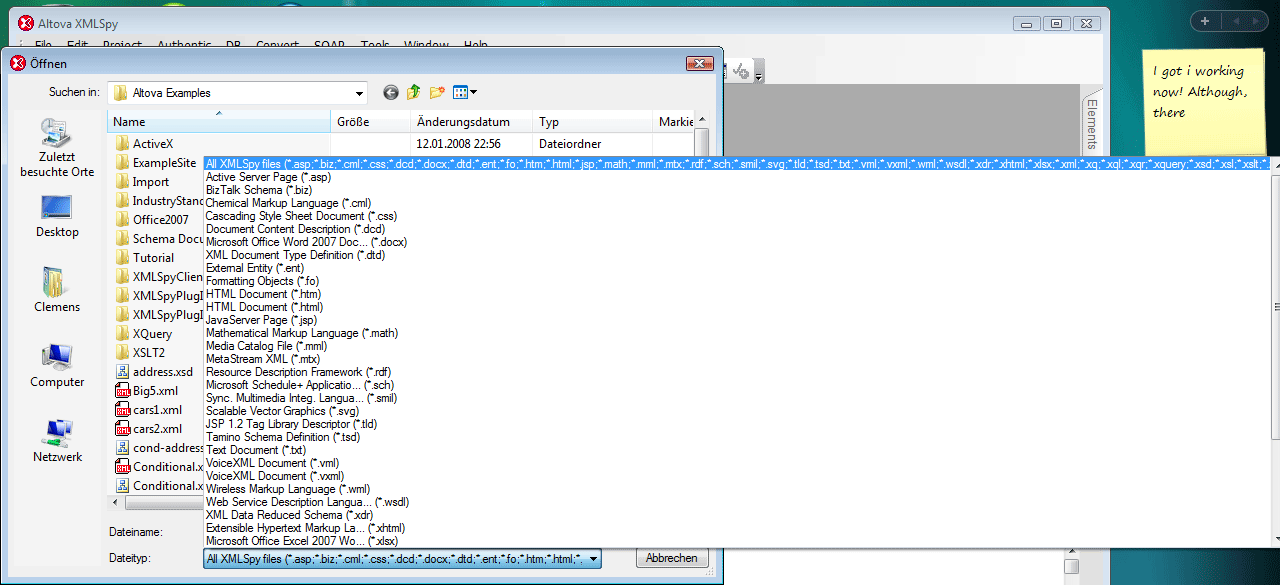Image resolution: width=1280 pixels, height=585 pixels.
Task: Open Netzwerk in the places bar
Action: point(57,441)
